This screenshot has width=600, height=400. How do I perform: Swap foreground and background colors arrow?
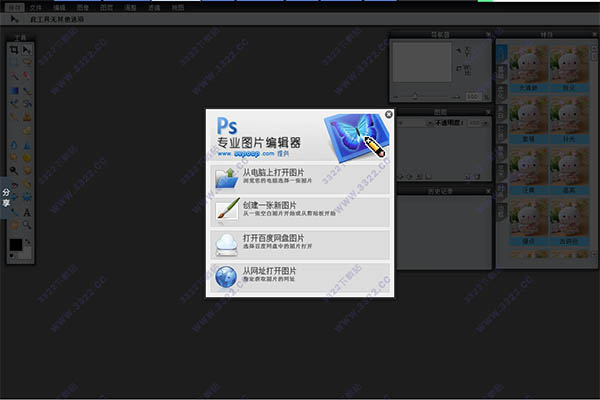pyautogui.click(x=28, y=242)
